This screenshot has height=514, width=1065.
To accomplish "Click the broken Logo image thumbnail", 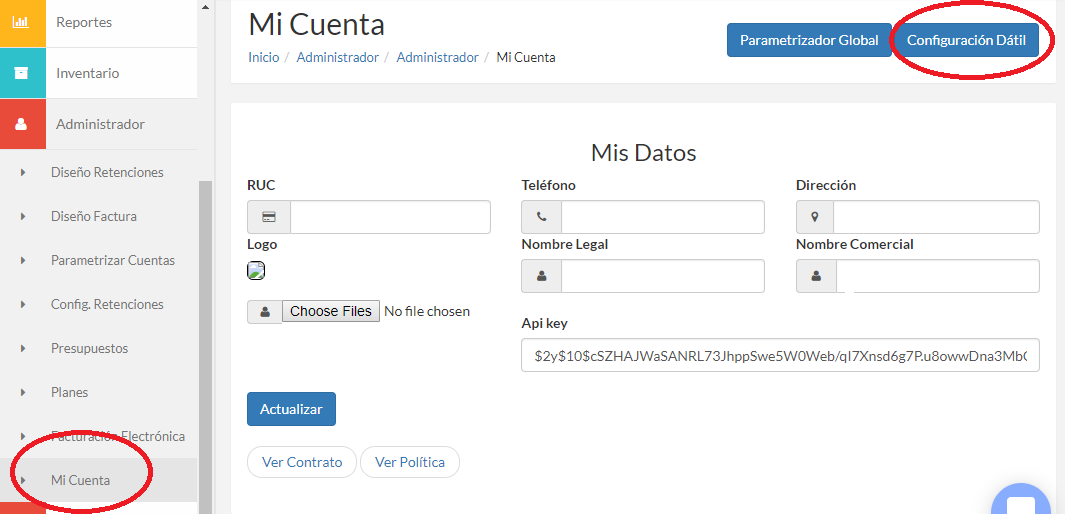I will (256, 270).
